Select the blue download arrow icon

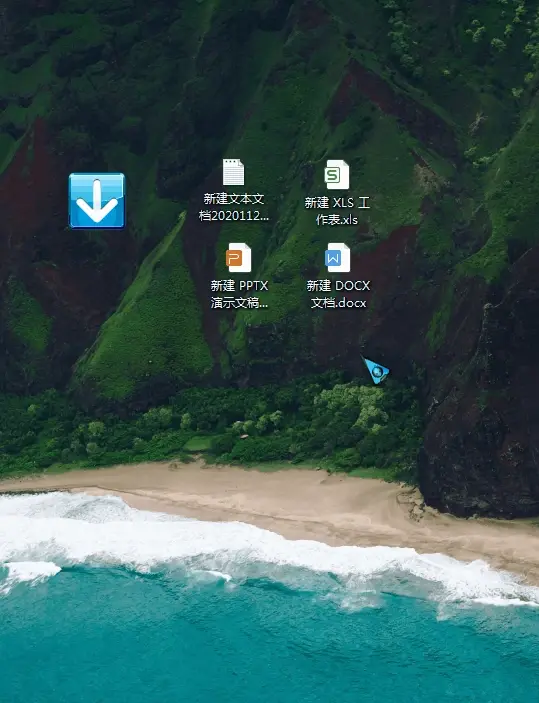(x=97, y=201)
